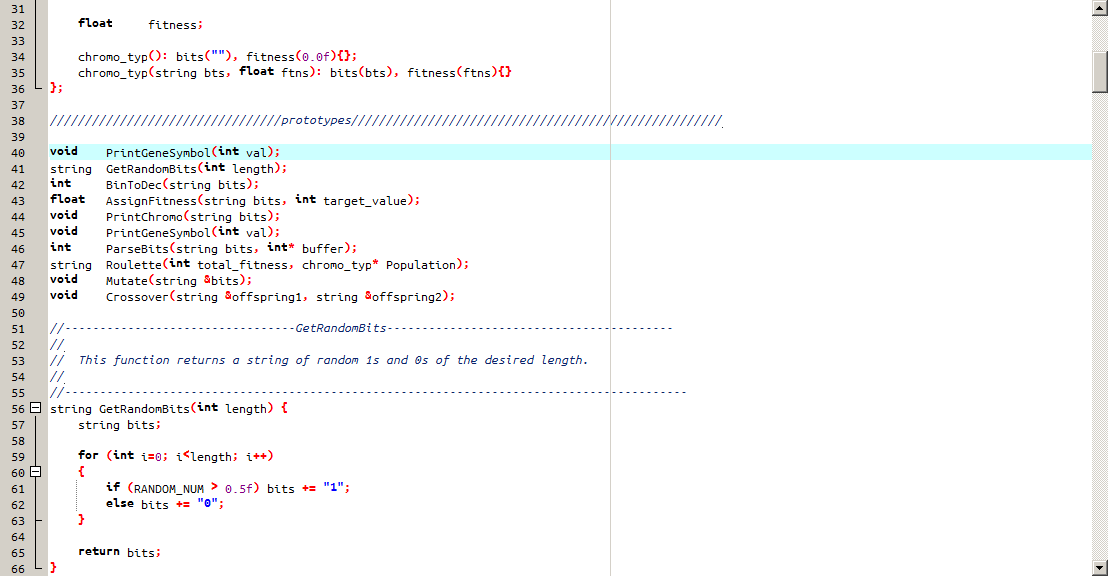Click on 'ParseBits' in line 46
The image size is (1108, 576).
pos(137,249)
